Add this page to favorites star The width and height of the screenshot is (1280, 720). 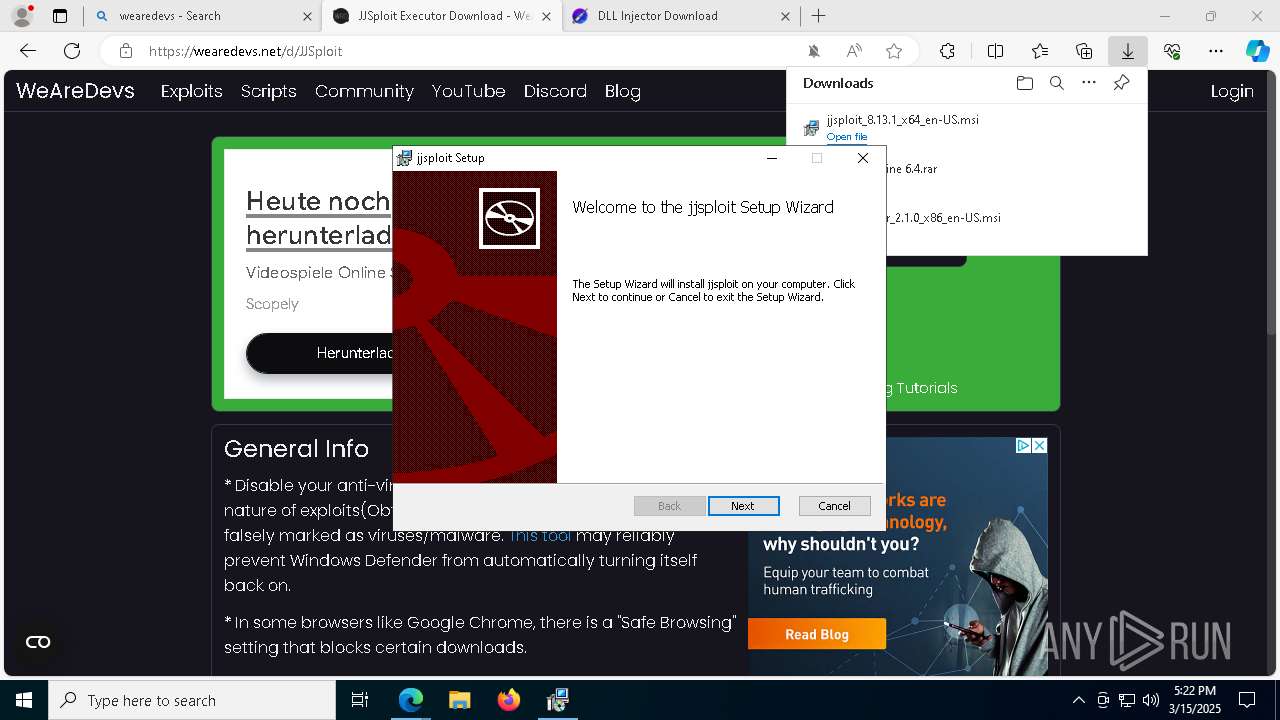pyautogui.click(x=894, y=51)
